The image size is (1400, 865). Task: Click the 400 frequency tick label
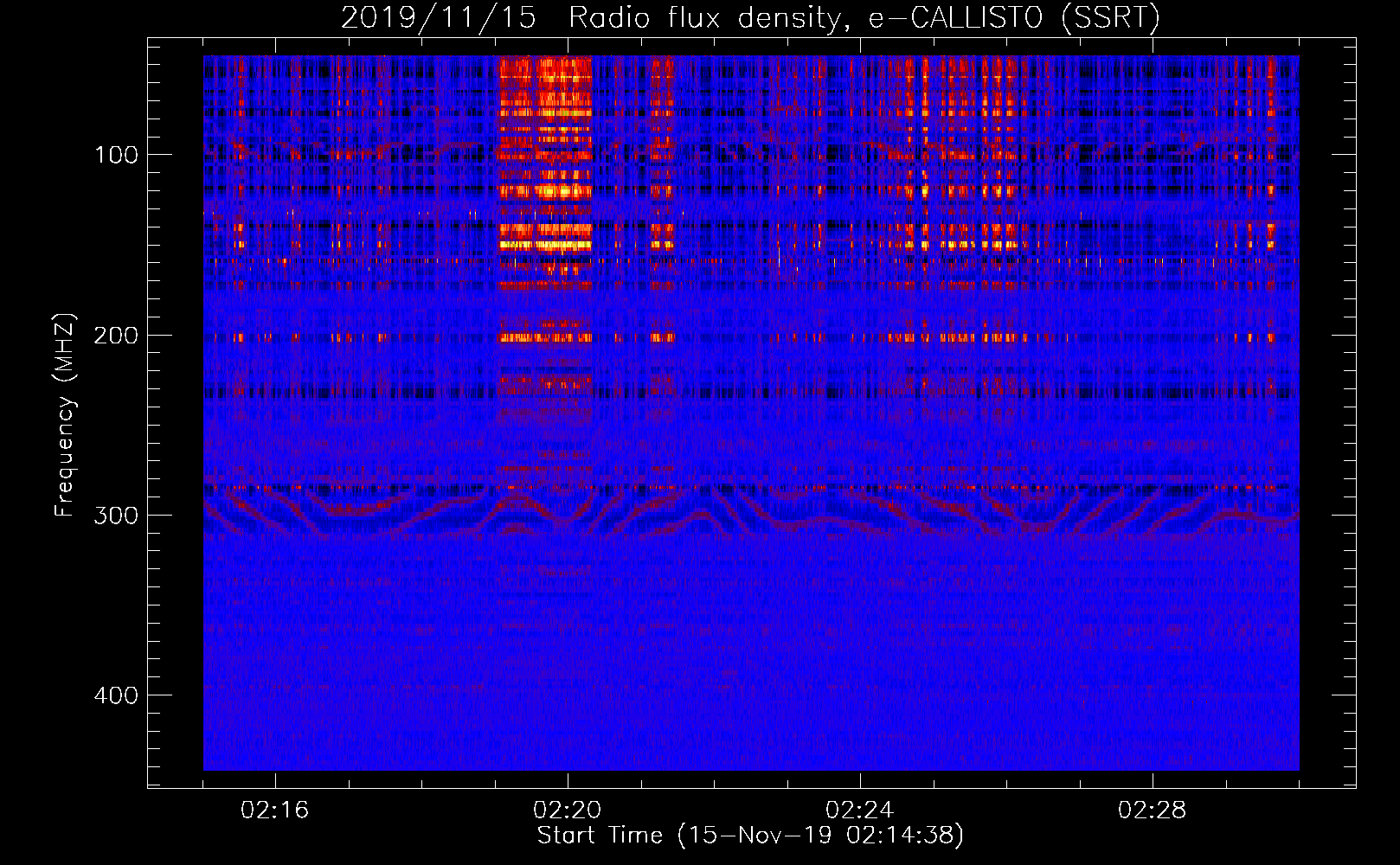tap(116, 695)
